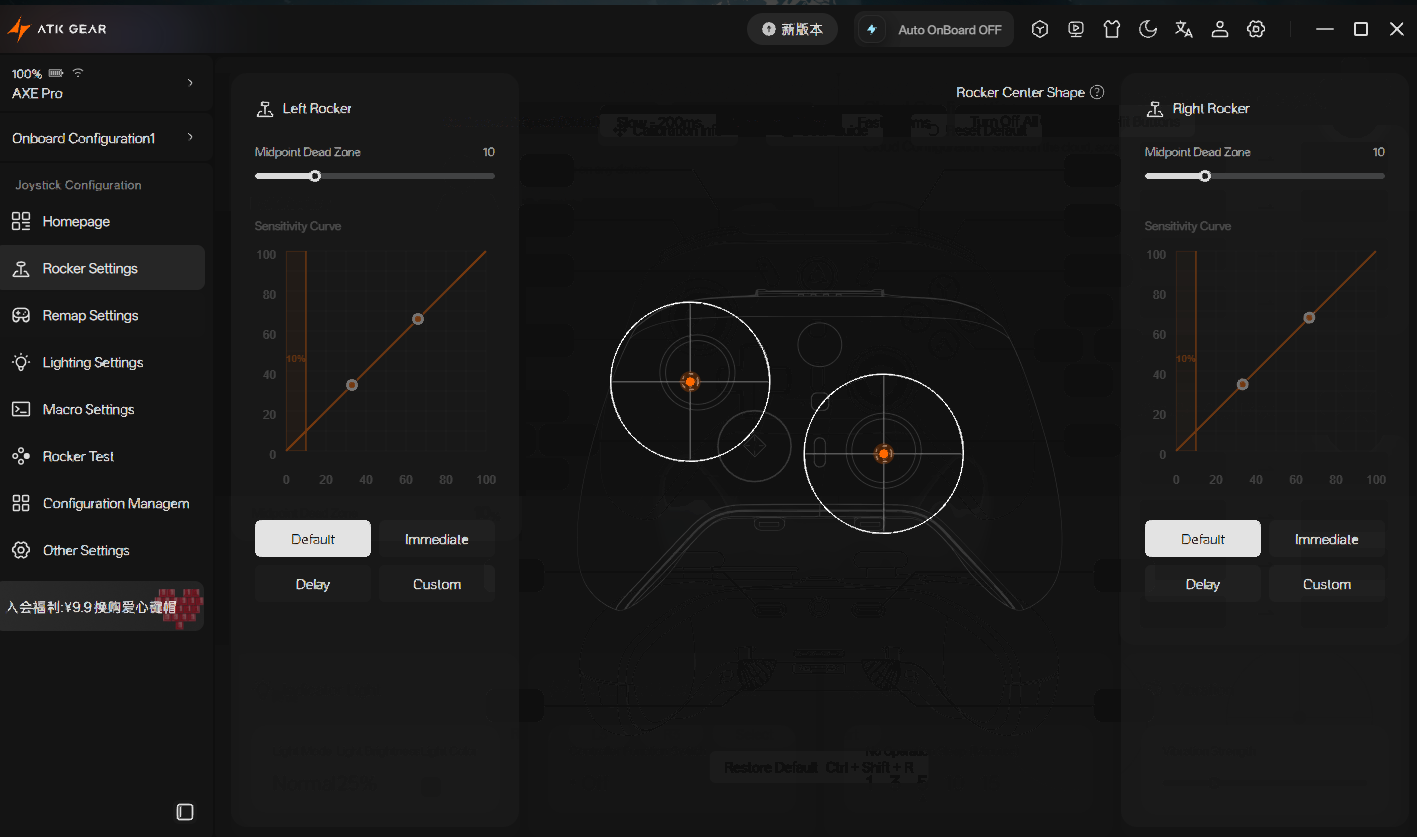The height and width of the screenshot is (837, 1417).
Task: Collapse the sidebar panel icon
Action: coord(185,812)
